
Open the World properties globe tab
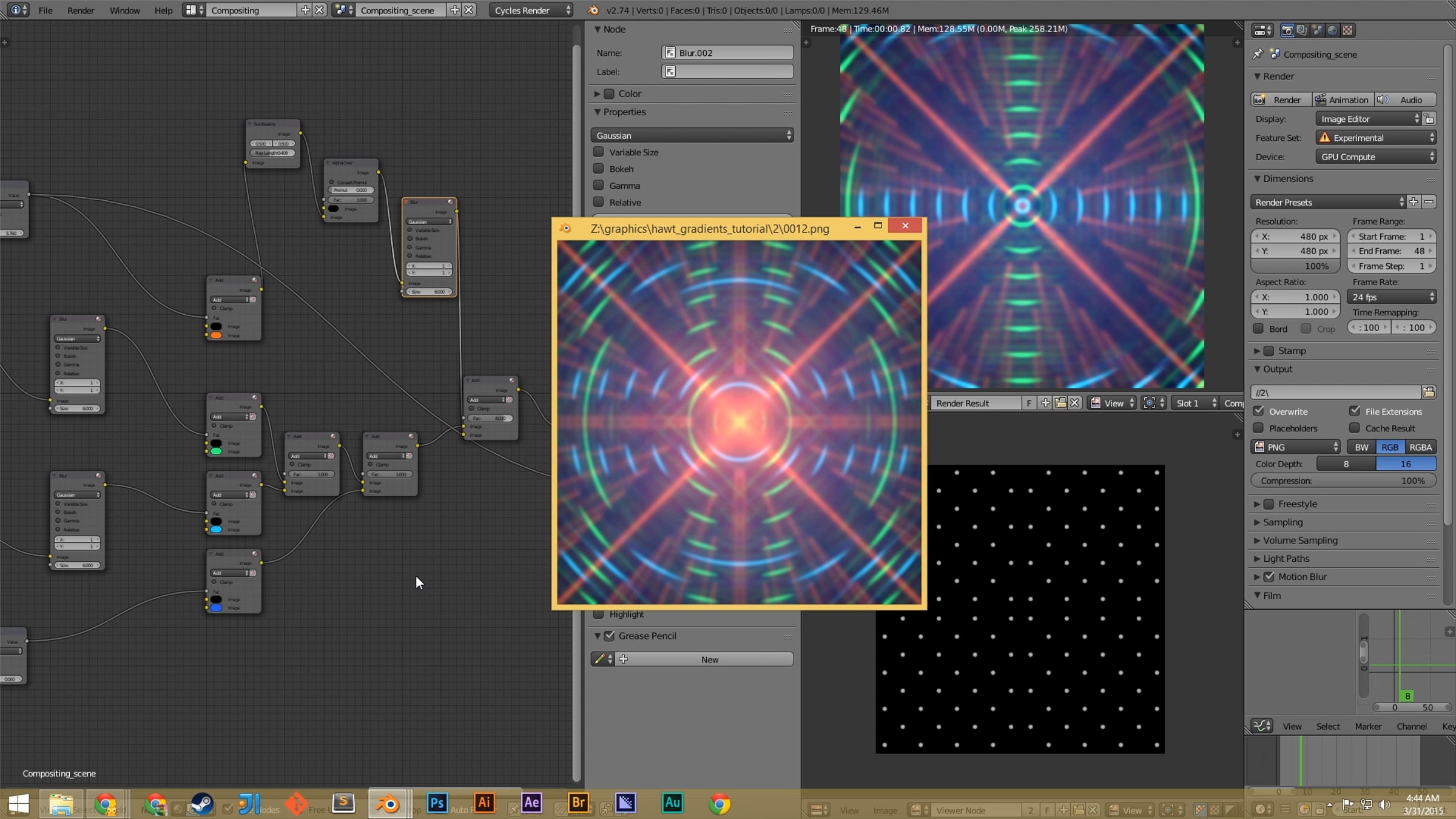[x=1332, y=30]
